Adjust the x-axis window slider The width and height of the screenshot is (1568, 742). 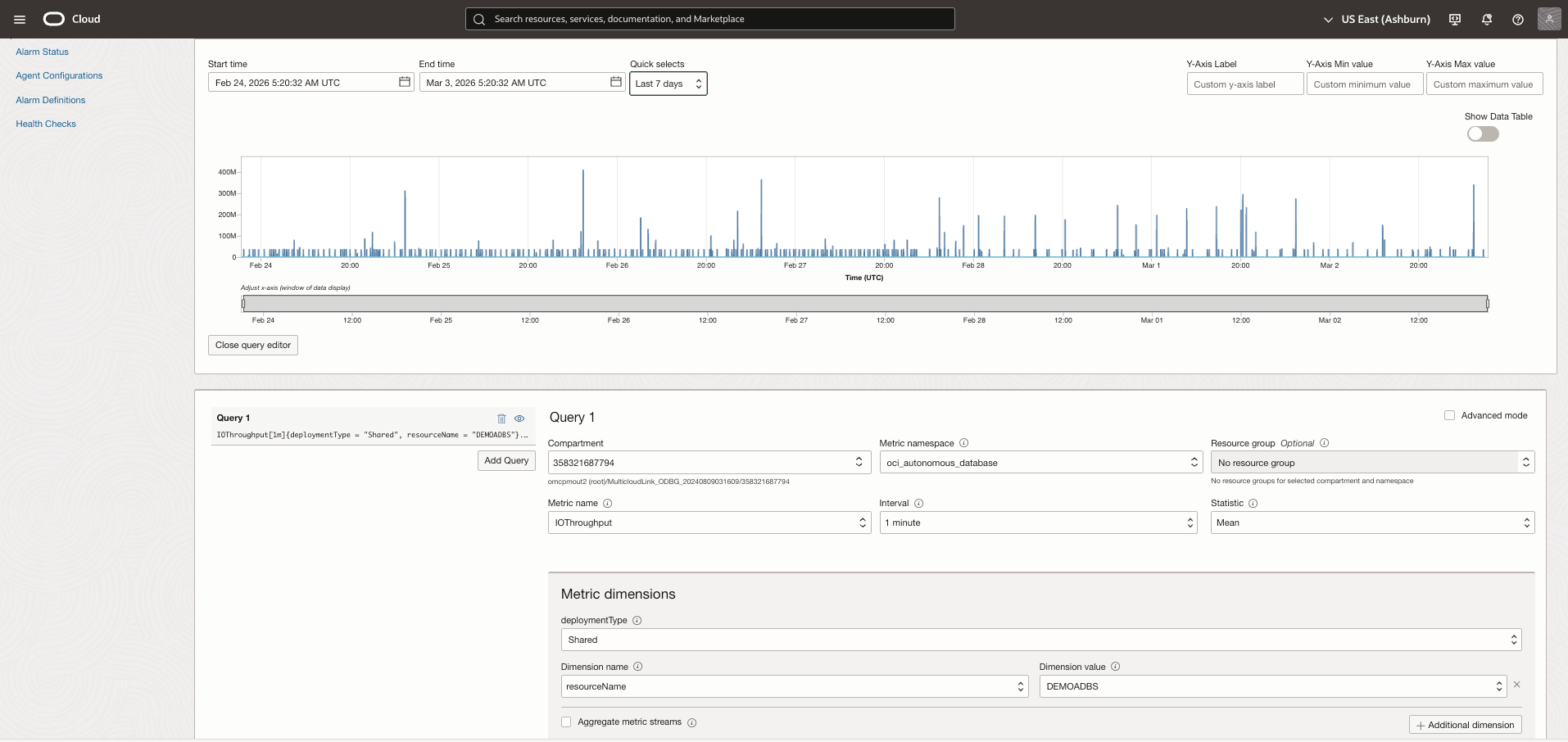click(x=865, y=303)
